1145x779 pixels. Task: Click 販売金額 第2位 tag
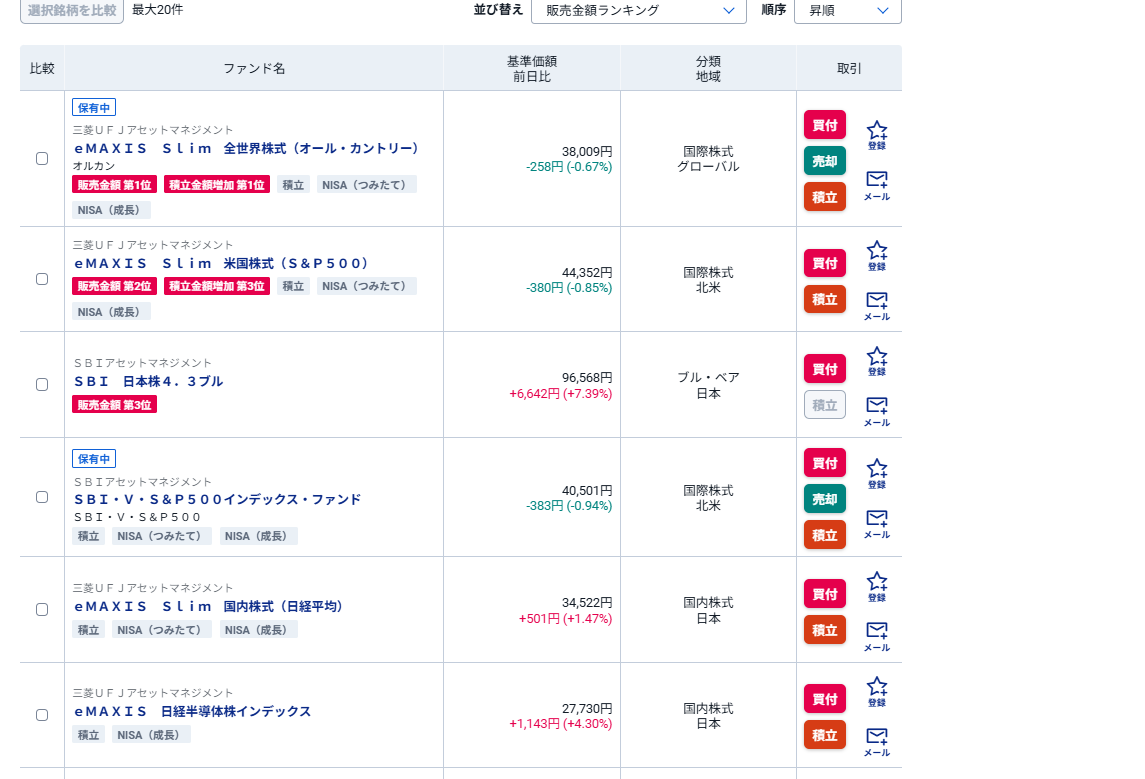click(114, 286)
